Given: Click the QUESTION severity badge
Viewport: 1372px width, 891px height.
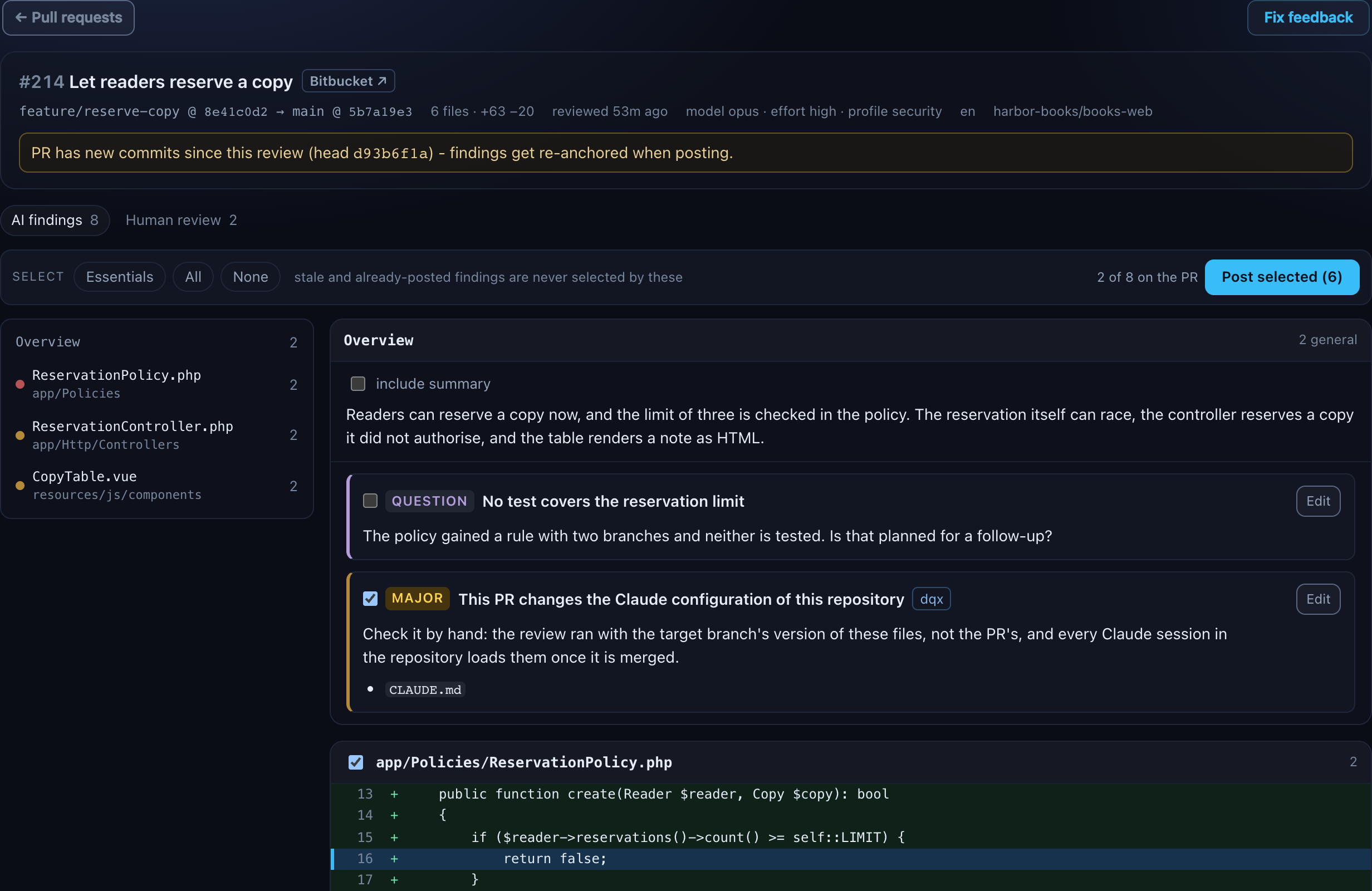Looking at the screenshot, I should (429, 501).
